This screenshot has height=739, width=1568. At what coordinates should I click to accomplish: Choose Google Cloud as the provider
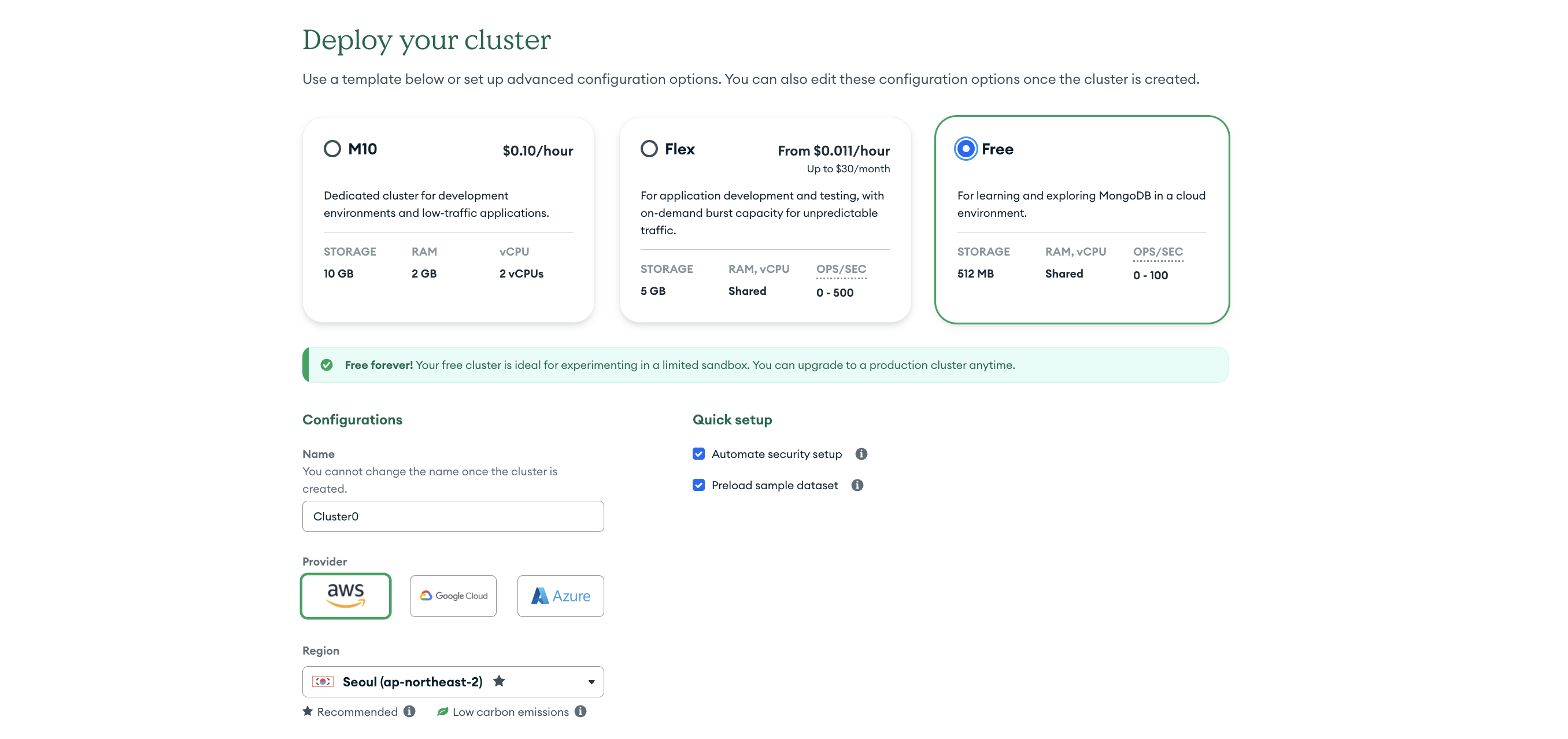(453, 596)
